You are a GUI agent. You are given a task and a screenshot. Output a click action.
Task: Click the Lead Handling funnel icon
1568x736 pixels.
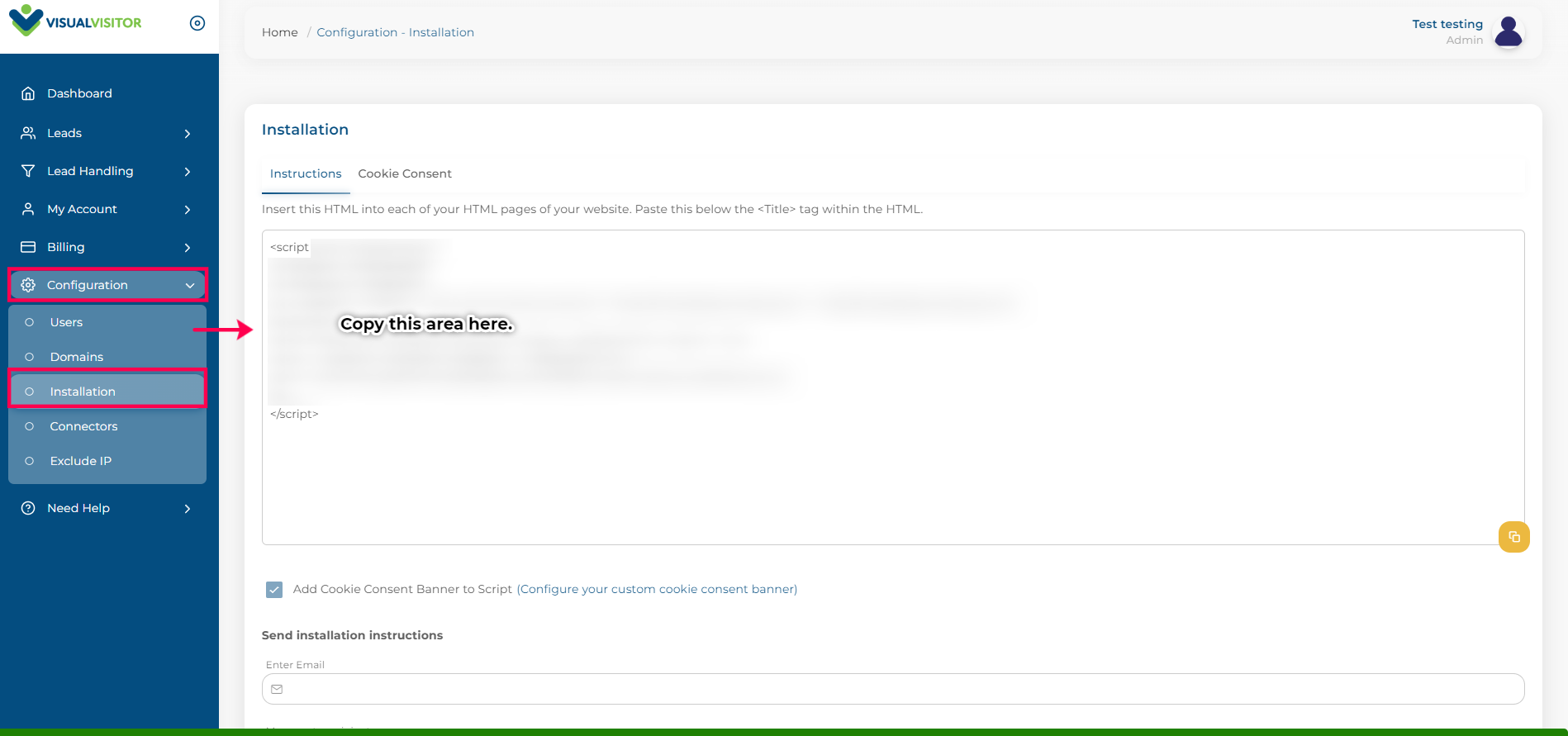click(x=28, y=171)
